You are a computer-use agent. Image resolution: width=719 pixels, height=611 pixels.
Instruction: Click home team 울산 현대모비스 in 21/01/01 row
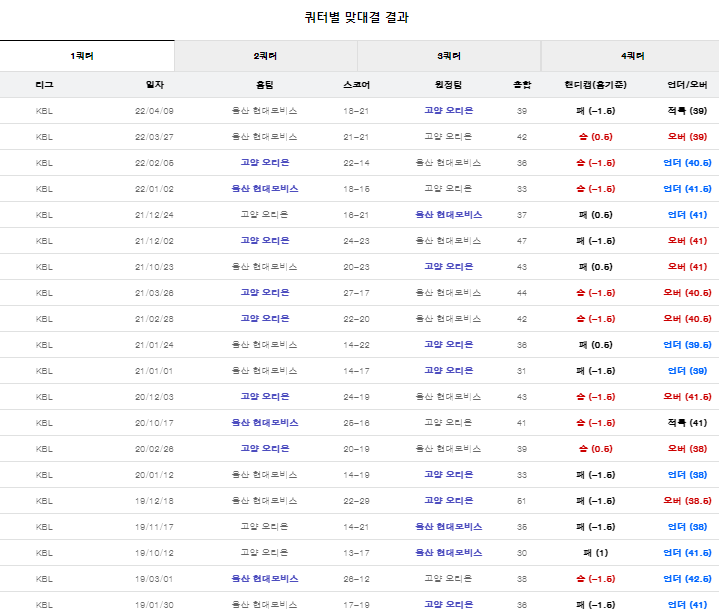(x=265, y=371)
